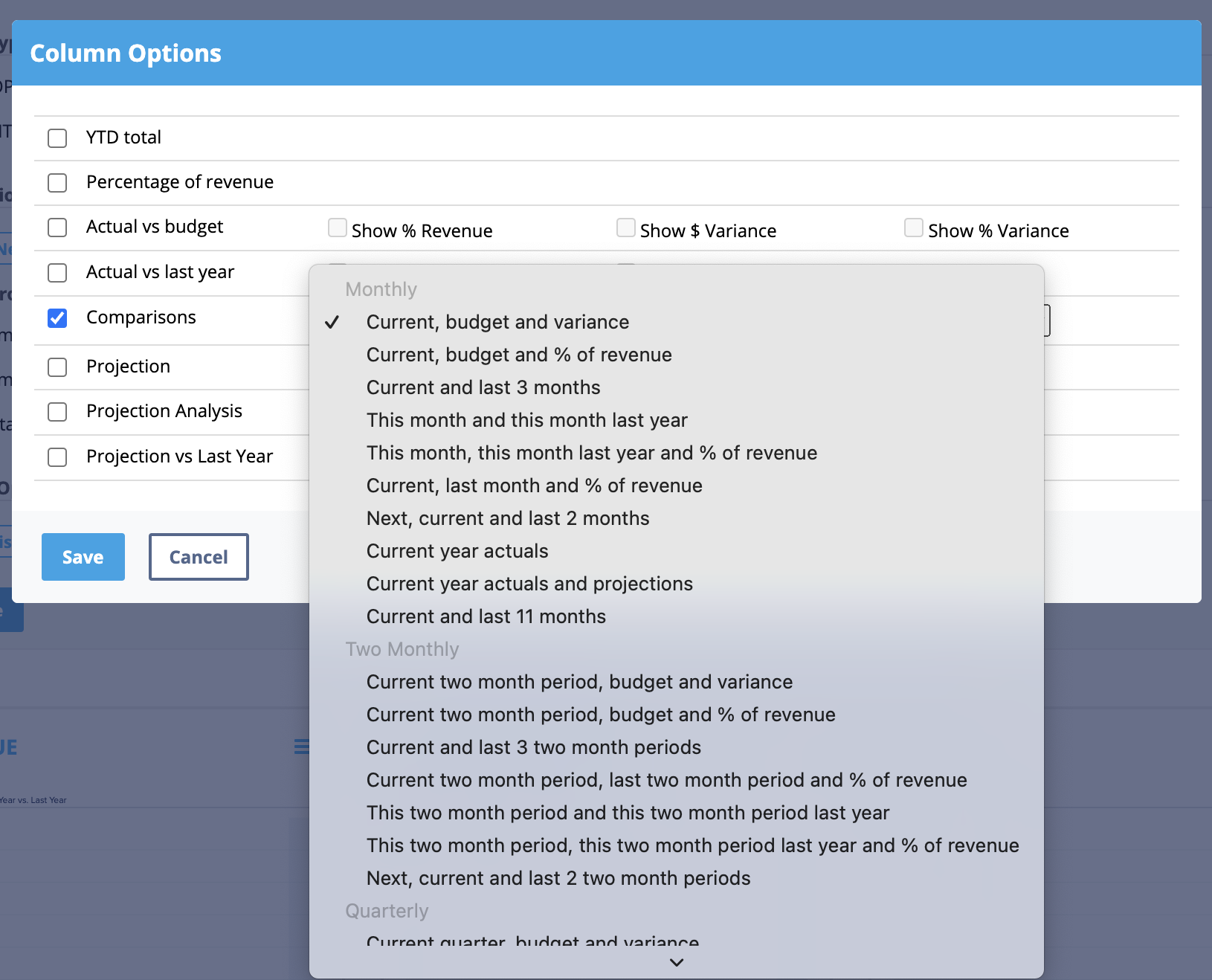The image size is (1212, 980).
Task: Click the Save button
Action: 83,556
